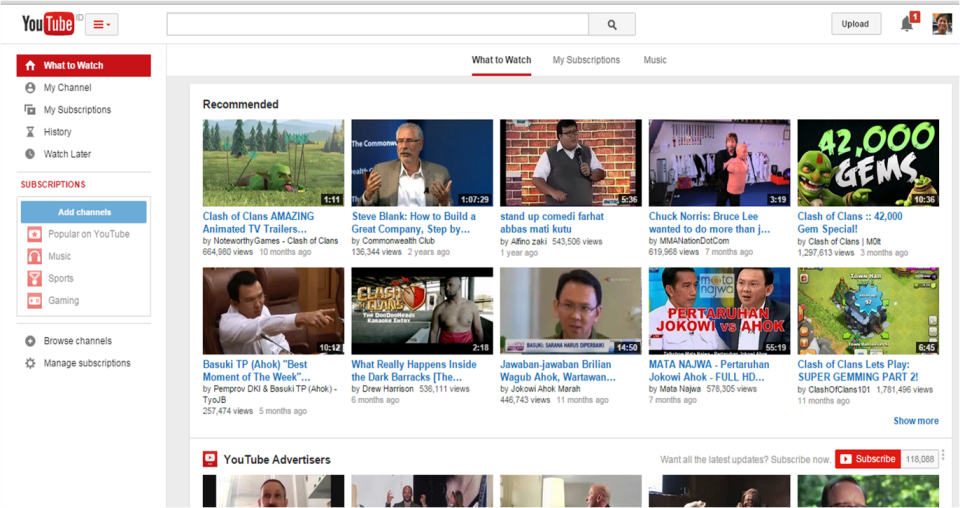Click Clash of Clans 42,000 Gem Special title

click(x=850, y=223)
